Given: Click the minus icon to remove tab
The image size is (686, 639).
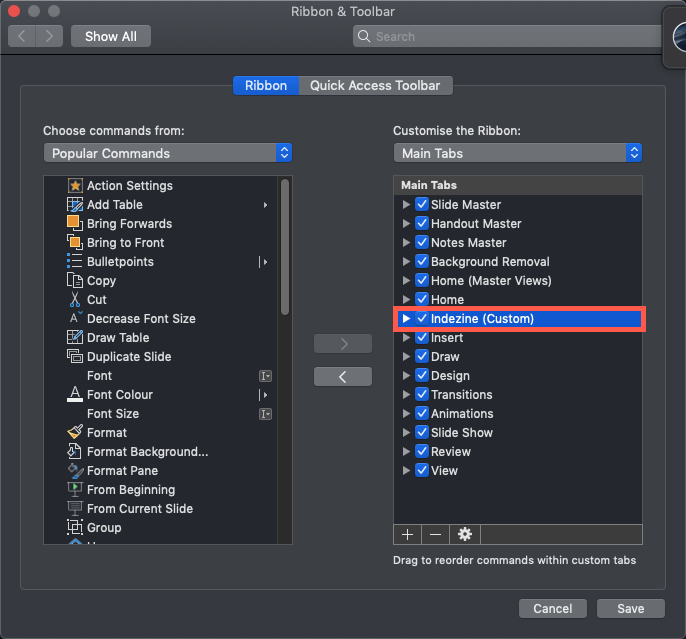Looking at the screenshot, I should tap(435, 534).
